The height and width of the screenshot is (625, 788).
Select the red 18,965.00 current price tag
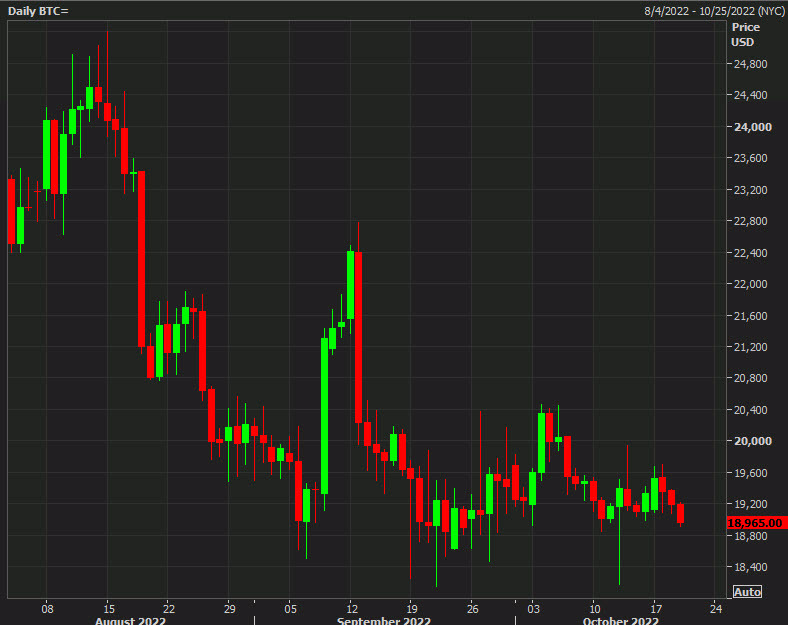pyautogui.click(x=756, y=523)
